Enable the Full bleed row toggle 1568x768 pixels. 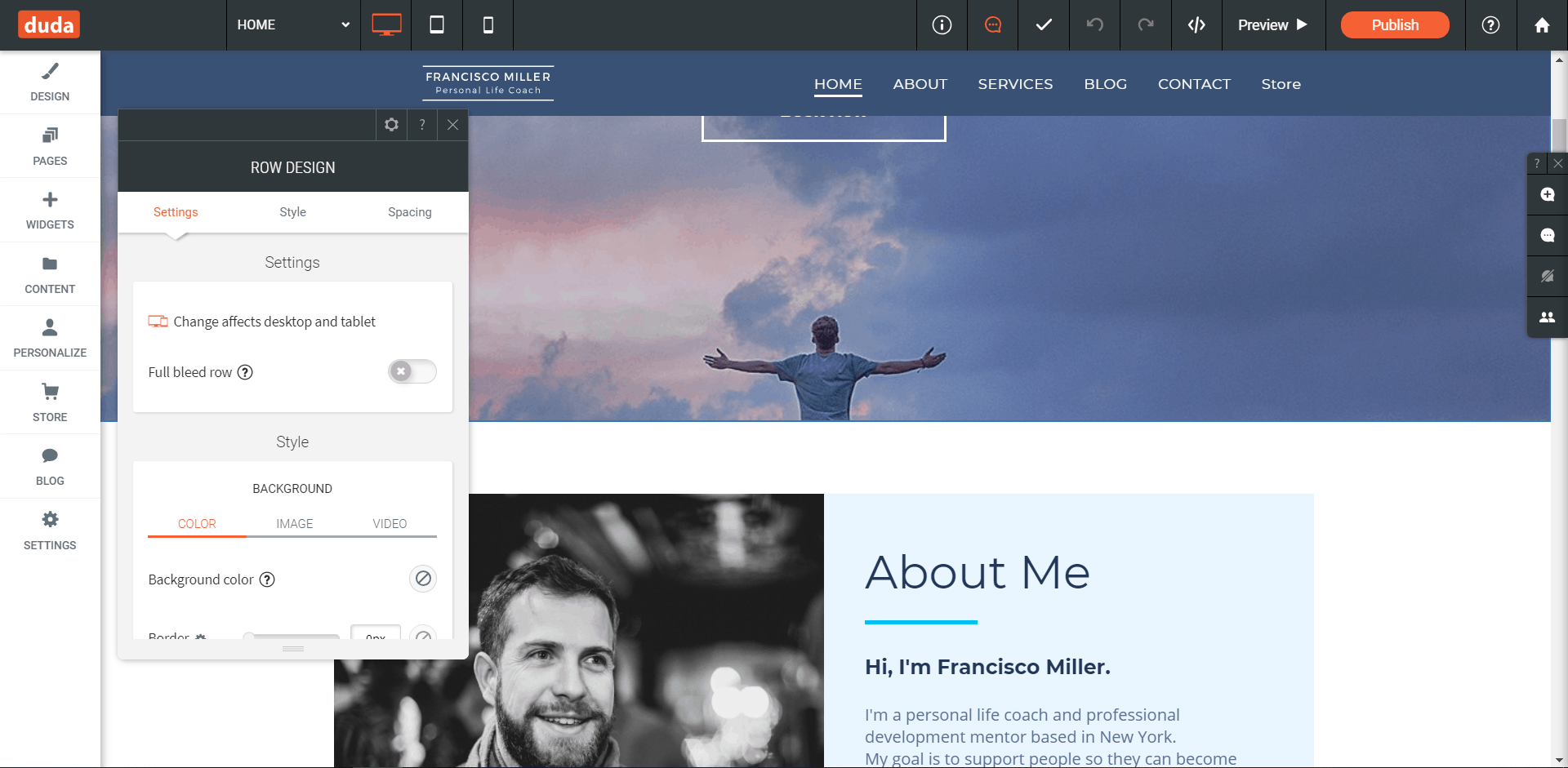pyautogui.click(x=412, y=371)
